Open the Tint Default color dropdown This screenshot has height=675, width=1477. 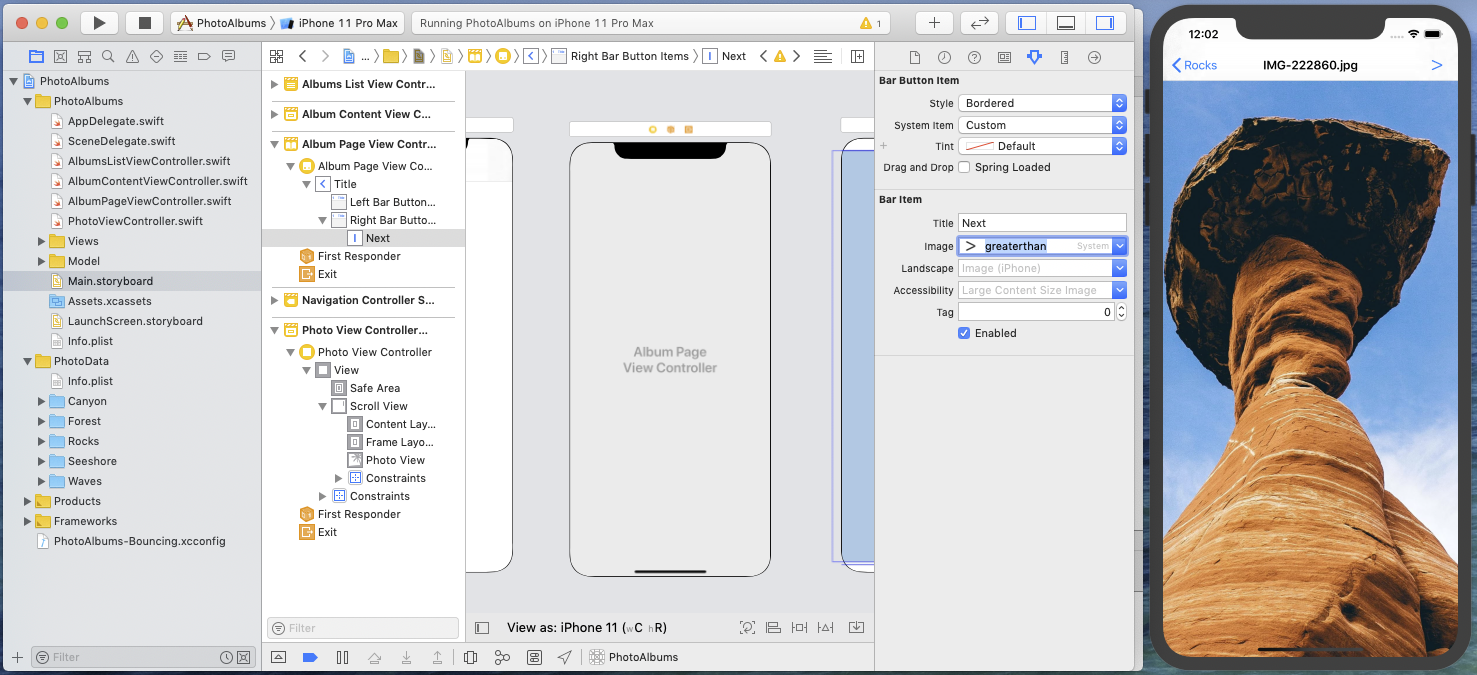click(1042, 146)
